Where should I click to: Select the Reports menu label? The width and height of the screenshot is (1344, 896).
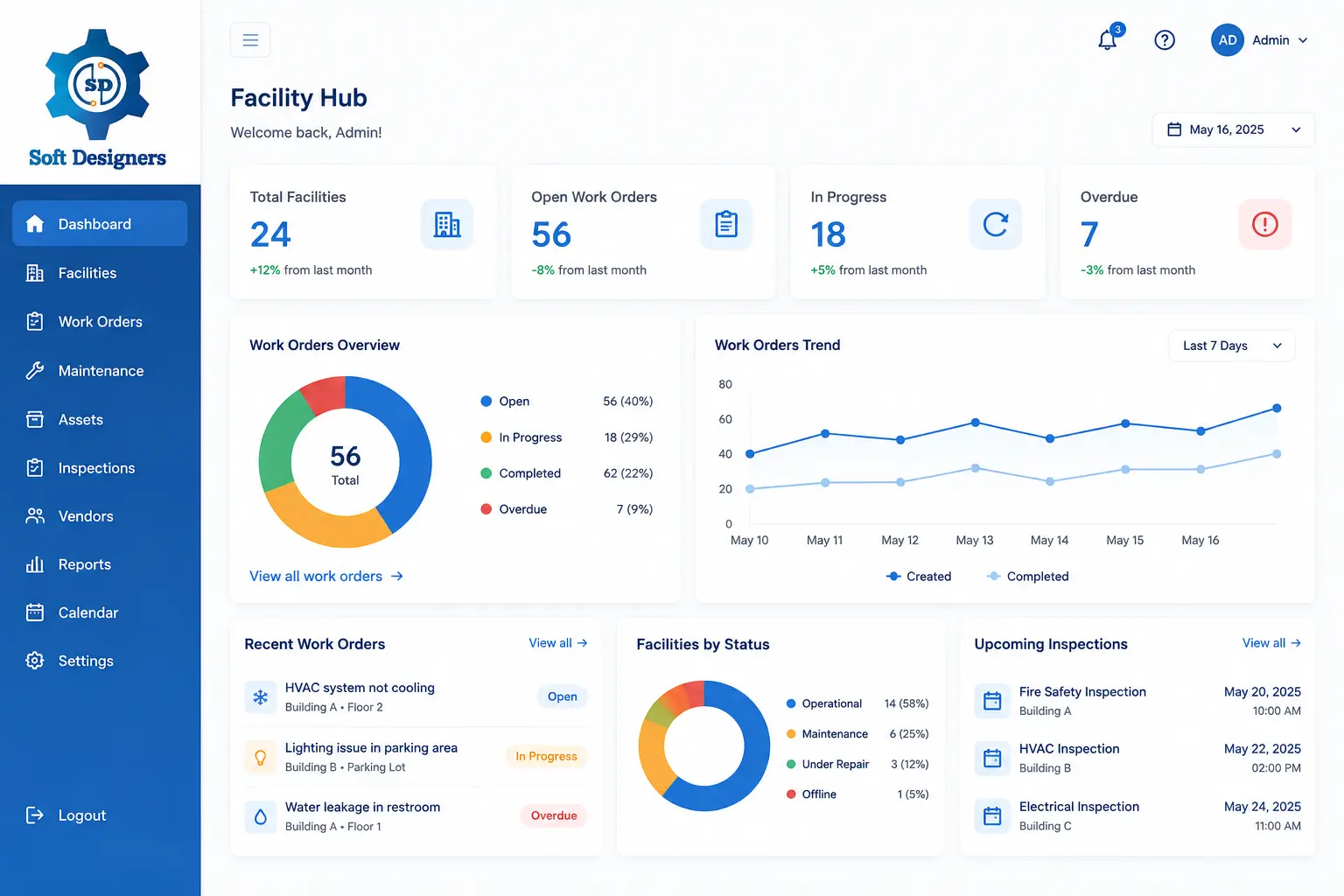85,564
